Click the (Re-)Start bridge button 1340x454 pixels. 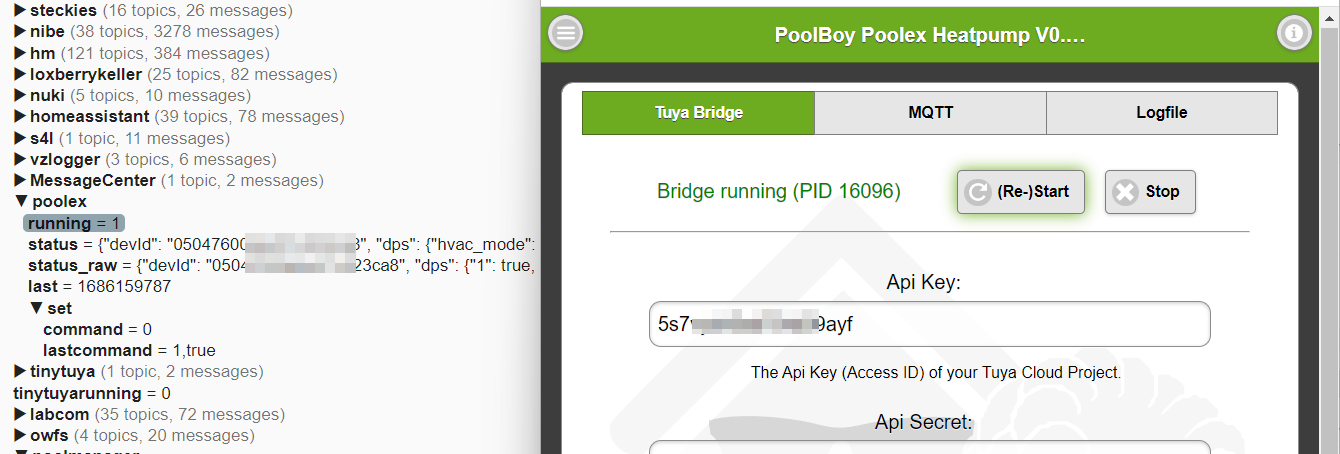point(1020,191)
